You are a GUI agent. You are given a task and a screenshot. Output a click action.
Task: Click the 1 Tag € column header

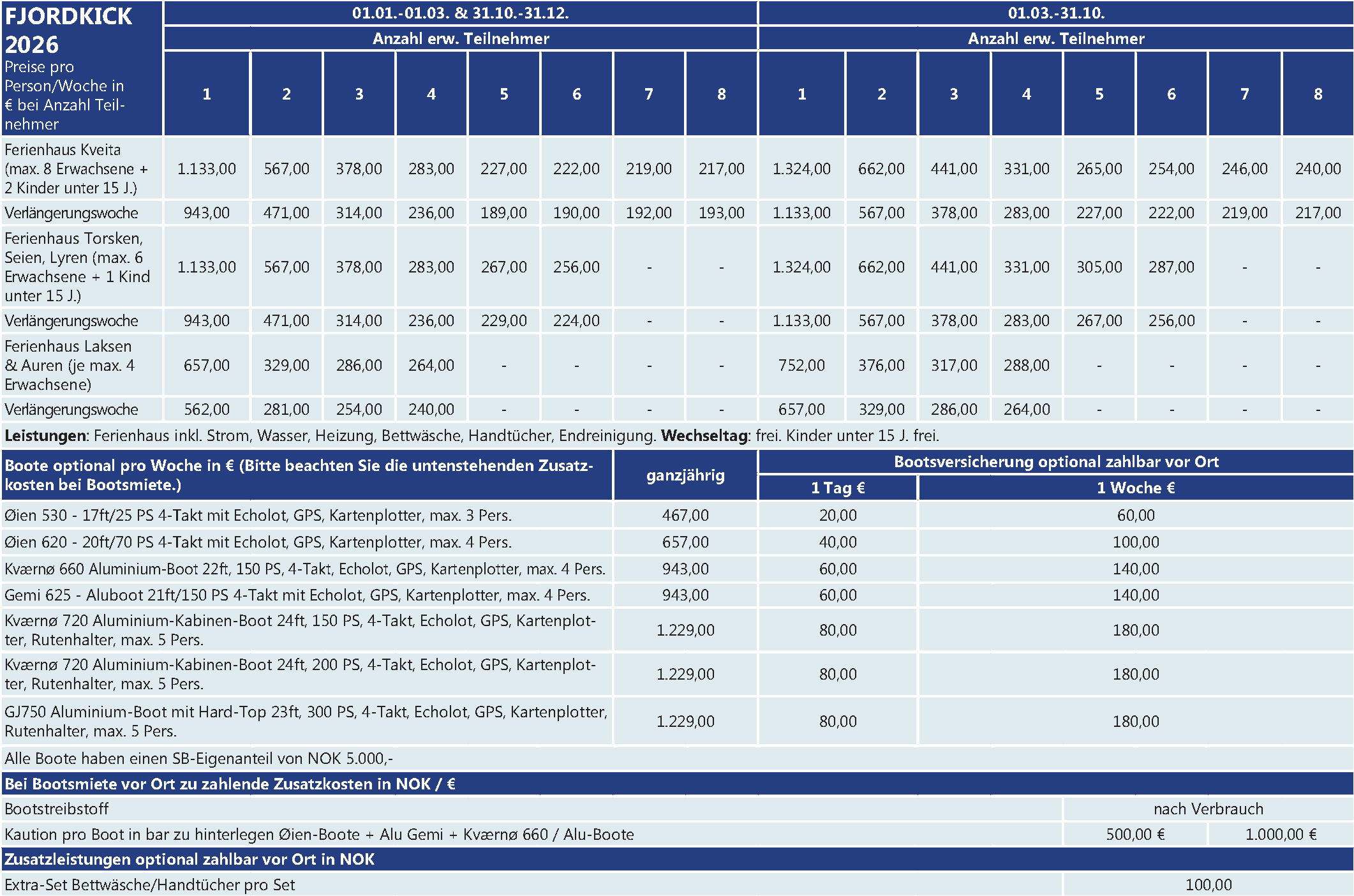click(x=837, y=488)
